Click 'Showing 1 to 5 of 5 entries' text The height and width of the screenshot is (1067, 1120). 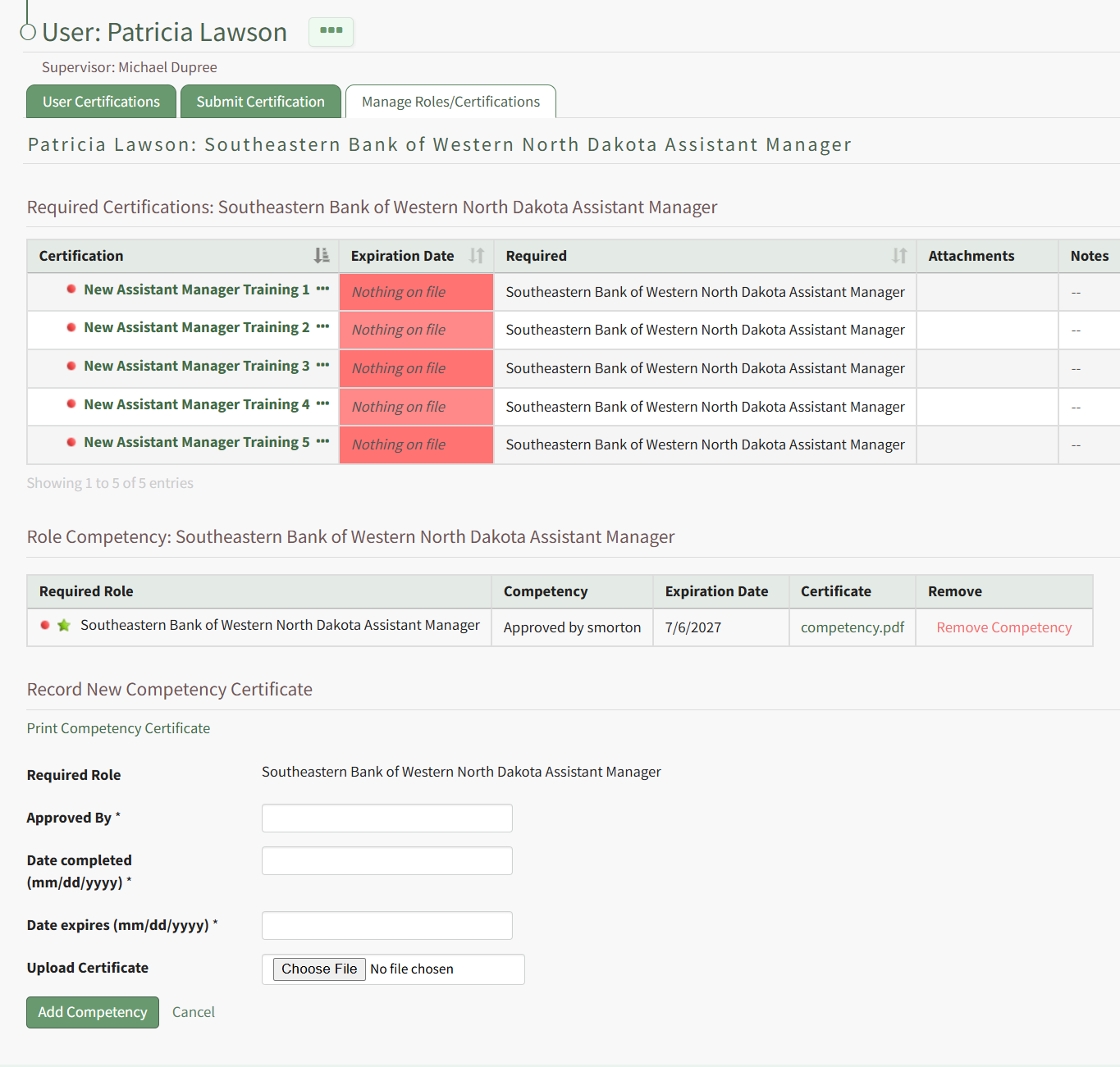coord(110,483)
